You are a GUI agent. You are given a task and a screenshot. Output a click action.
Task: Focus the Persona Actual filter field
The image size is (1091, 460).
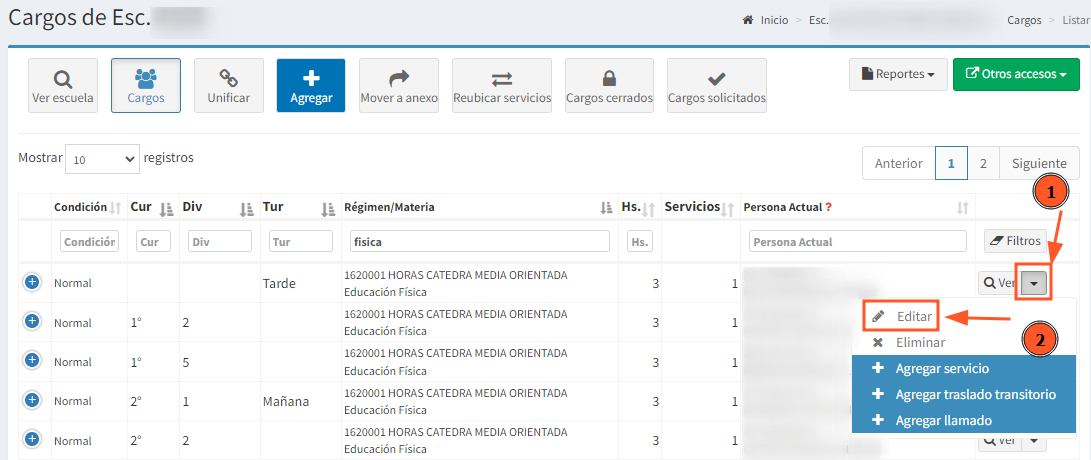857,241
